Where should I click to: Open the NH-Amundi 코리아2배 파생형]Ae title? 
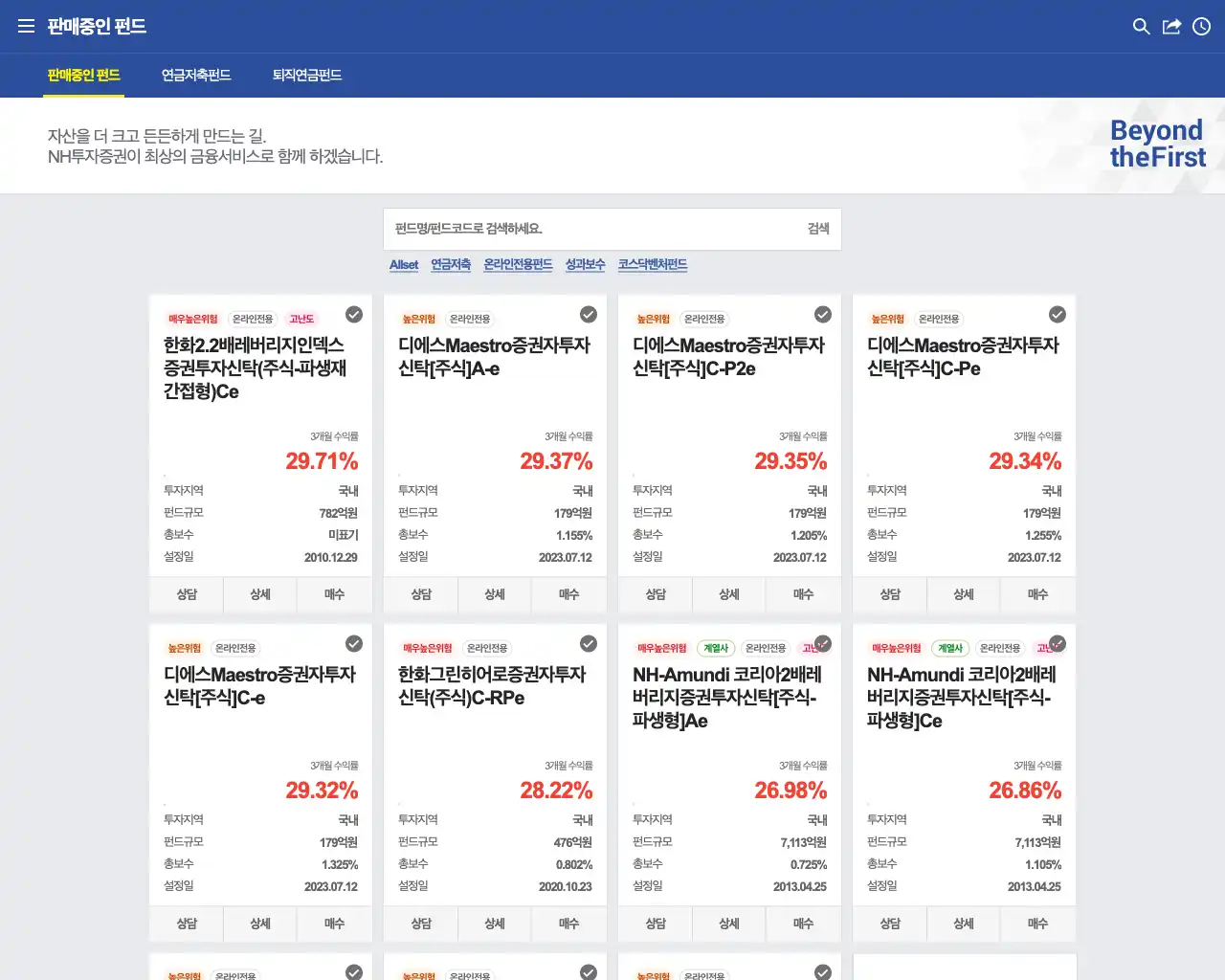pyautogui.click(x=727, y=698)
